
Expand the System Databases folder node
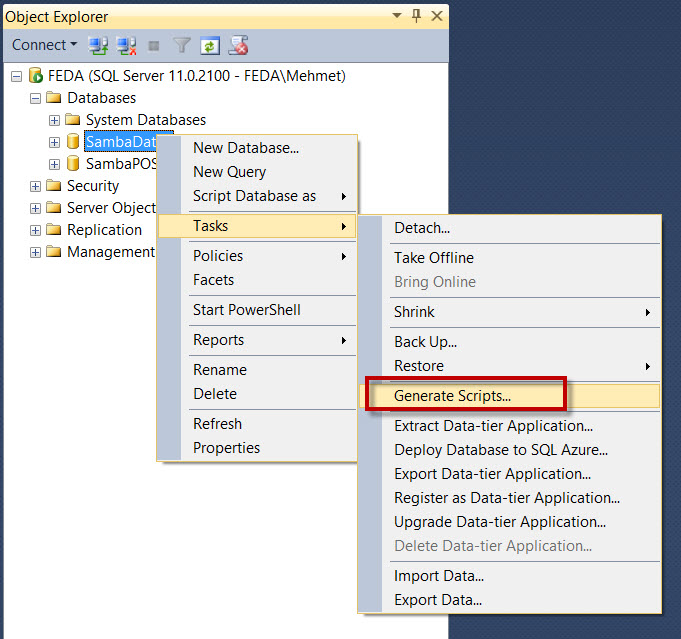[x=55, y=120]
